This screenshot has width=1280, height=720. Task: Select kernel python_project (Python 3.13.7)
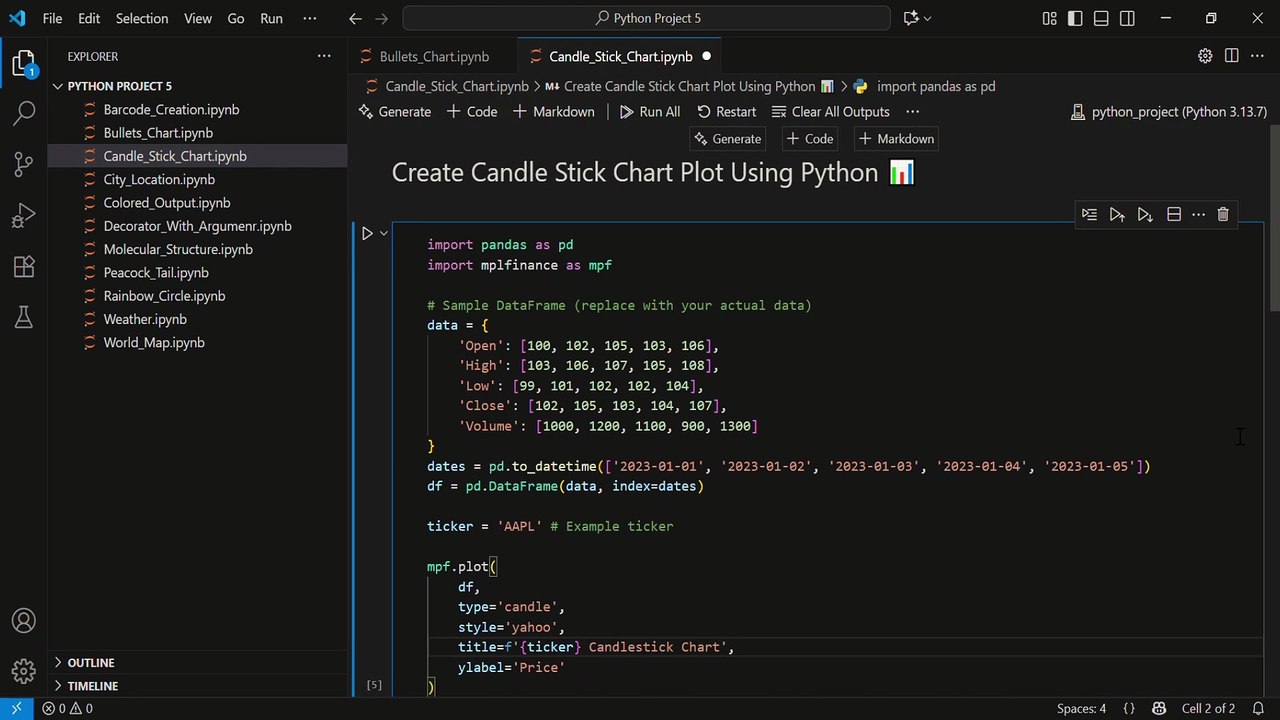(1169, 112)
